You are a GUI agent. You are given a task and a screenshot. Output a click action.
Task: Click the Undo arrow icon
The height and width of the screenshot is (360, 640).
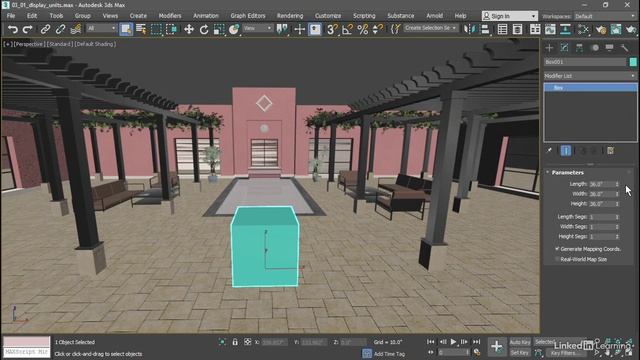point(13,29)
